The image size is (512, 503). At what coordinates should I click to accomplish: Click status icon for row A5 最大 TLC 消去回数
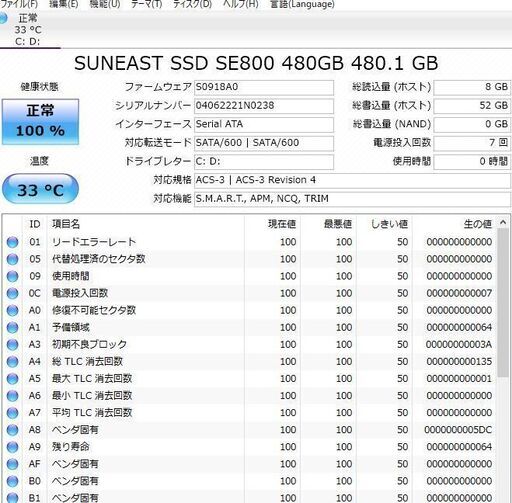tap(12, 379)
